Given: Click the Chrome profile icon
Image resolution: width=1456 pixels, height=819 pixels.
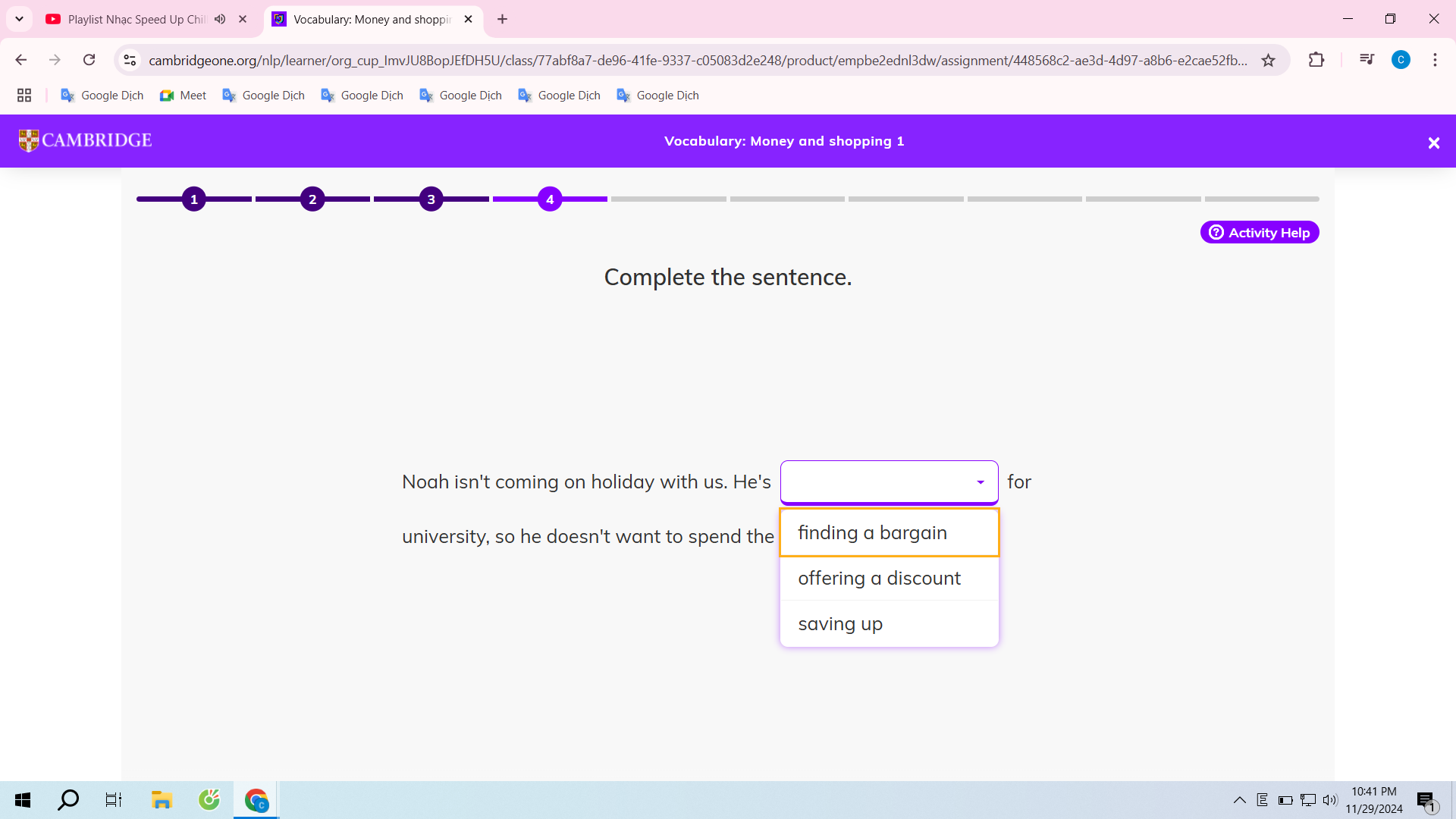Looking at the screenshot, I should [1402, 59].
